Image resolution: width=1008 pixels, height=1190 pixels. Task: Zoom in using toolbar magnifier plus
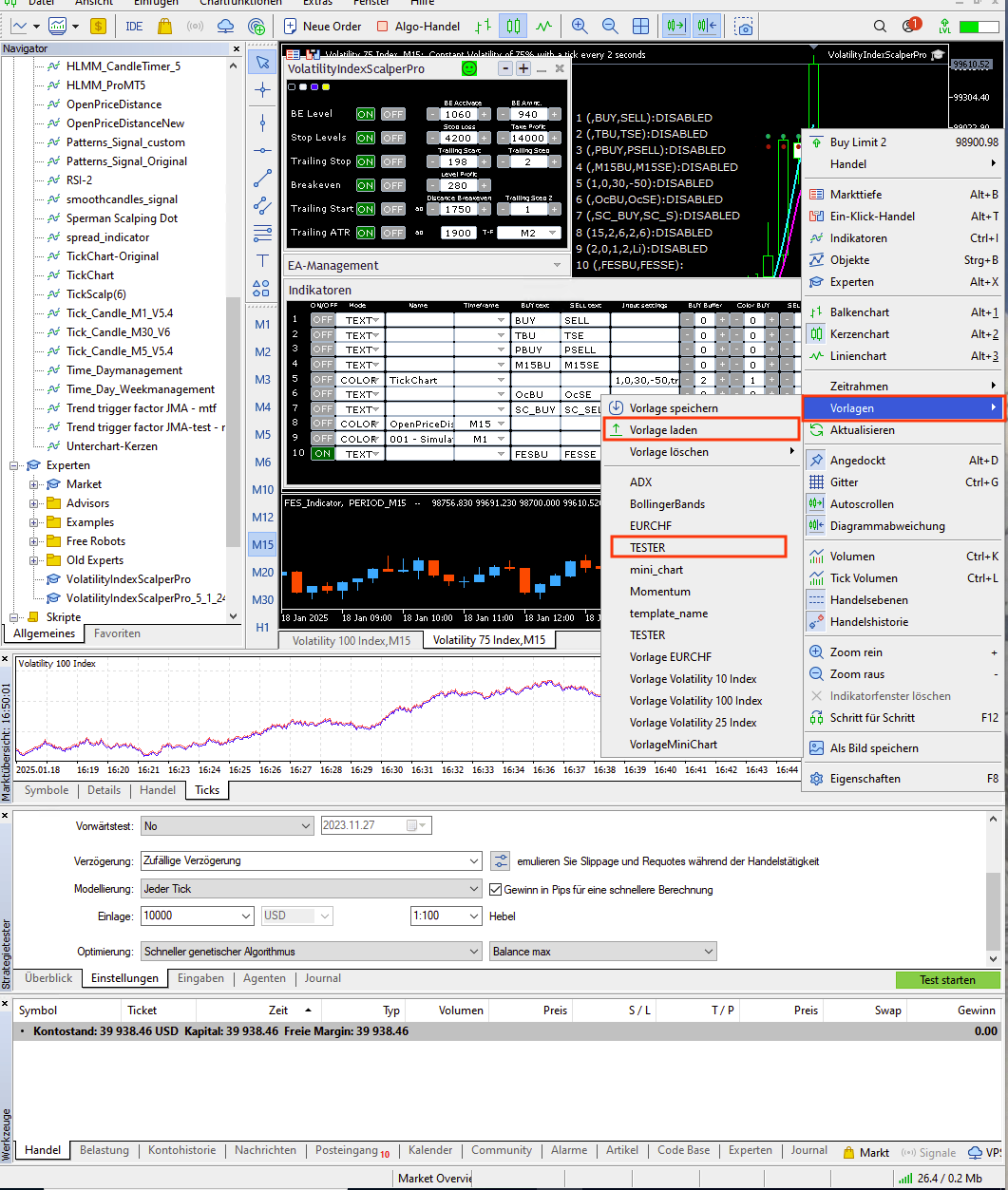580,27
